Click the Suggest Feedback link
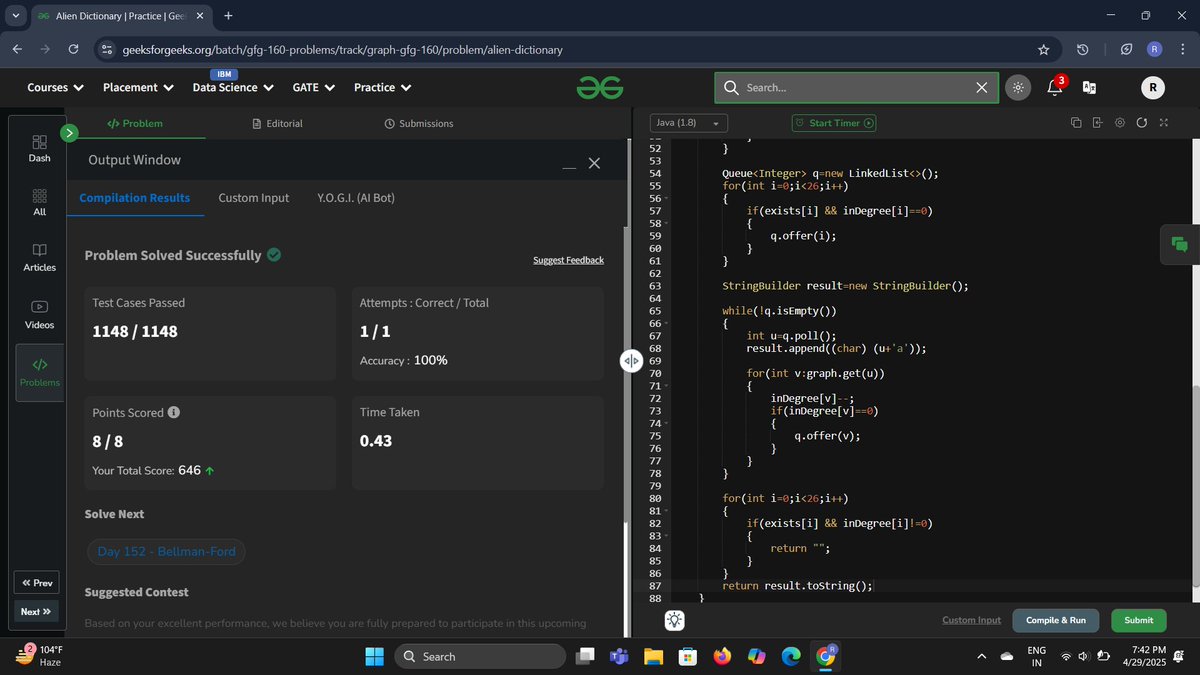The width and height of the screenshot is (1200, 675). pos(568,260)
